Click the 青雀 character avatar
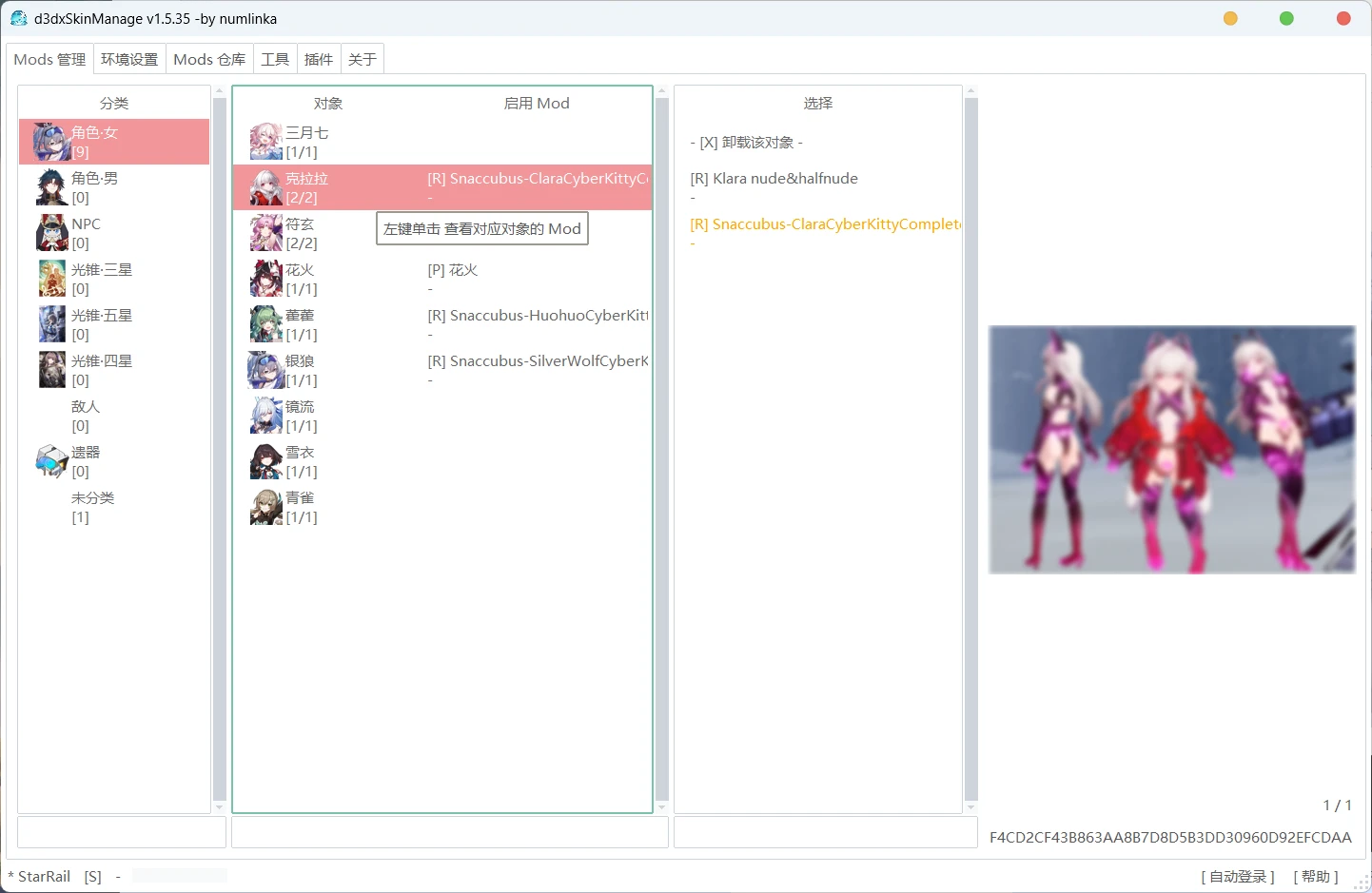This screenshot has width=1372, height=893. (266, 507)
